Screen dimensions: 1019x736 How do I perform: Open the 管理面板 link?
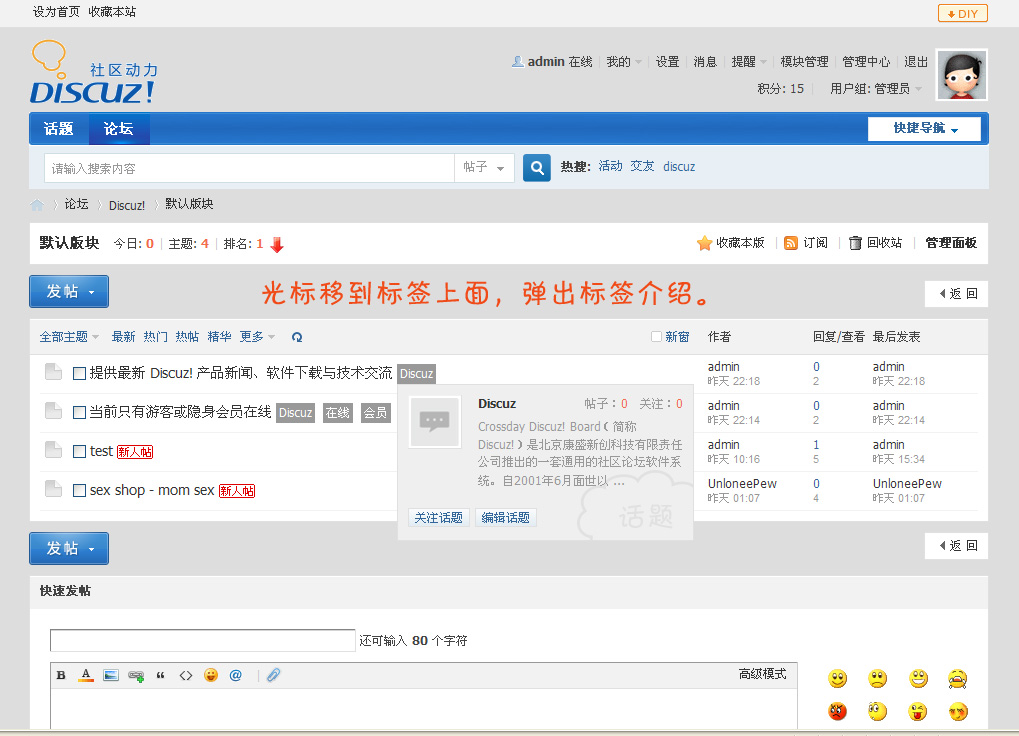tap(950, 243)
